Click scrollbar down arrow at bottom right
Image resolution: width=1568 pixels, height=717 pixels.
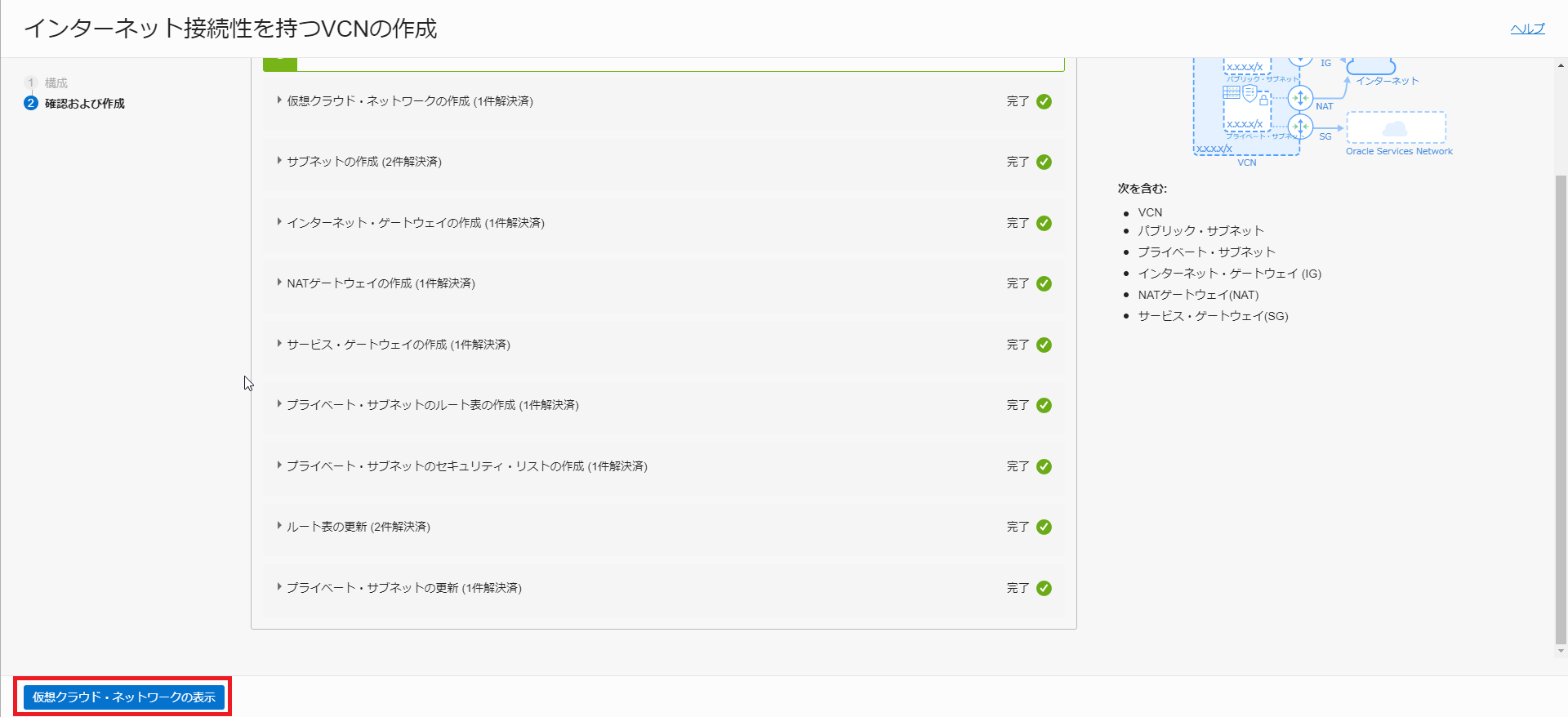pos(1561,651)
